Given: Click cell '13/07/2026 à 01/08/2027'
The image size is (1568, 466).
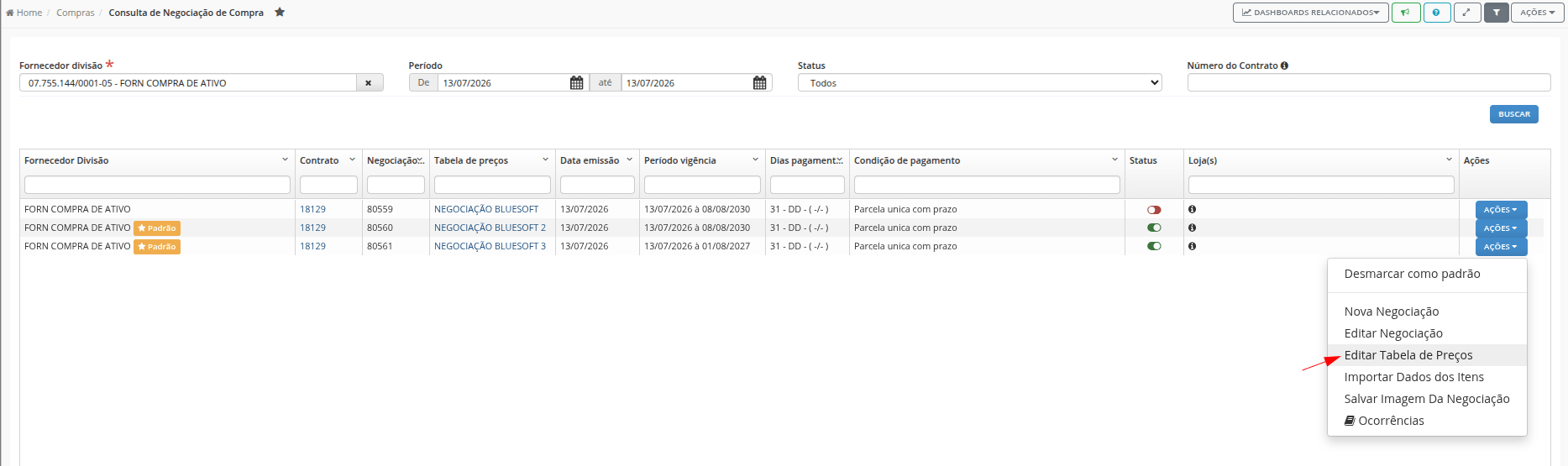Looking at the screenshot, I should point(697,246).
